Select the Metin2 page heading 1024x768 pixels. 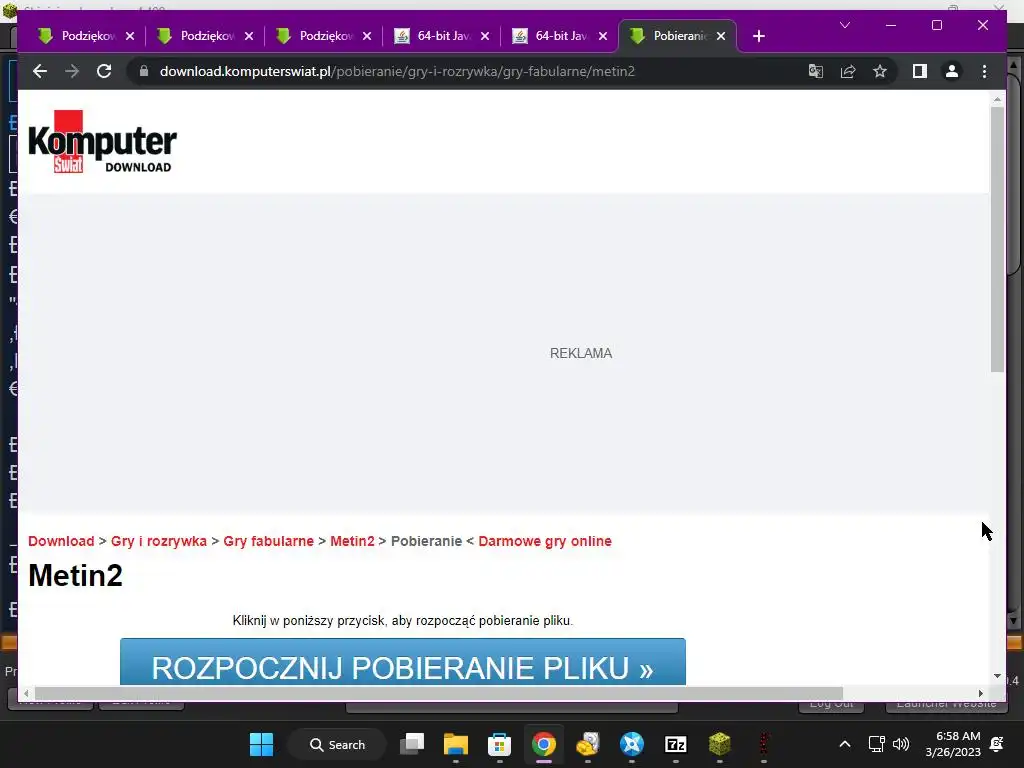(x=76, y=575)
